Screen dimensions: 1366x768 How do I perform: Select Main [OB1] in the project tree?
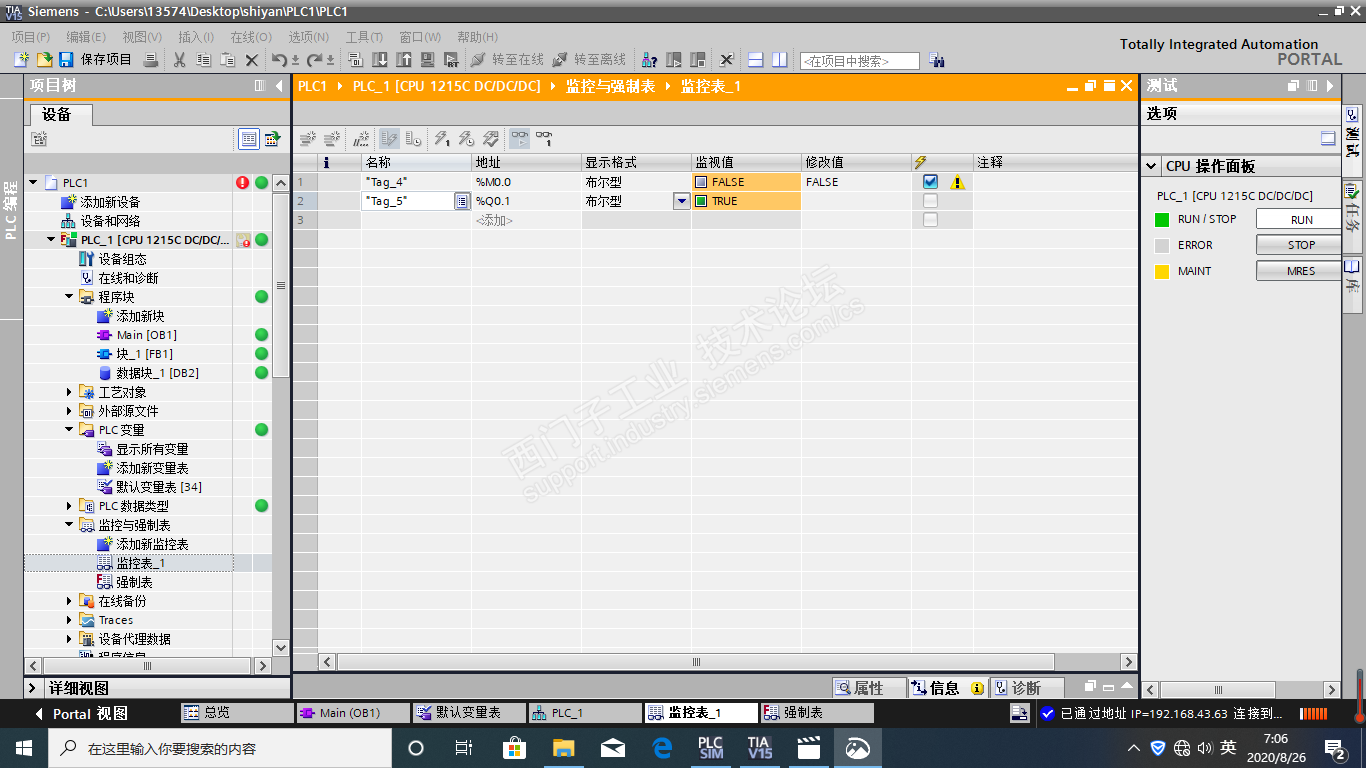[x=146, y=335]
